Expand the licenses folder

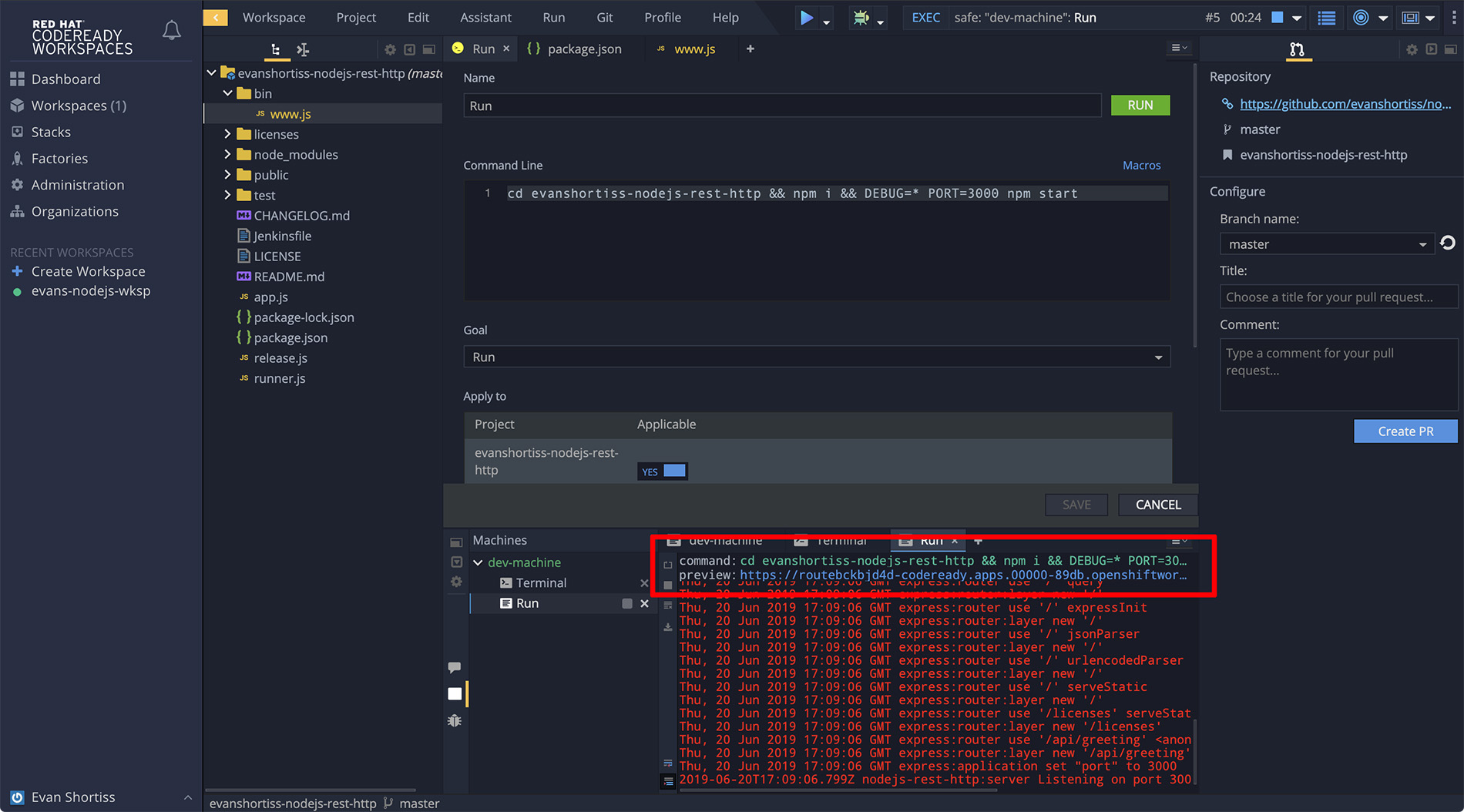[228, 134]
